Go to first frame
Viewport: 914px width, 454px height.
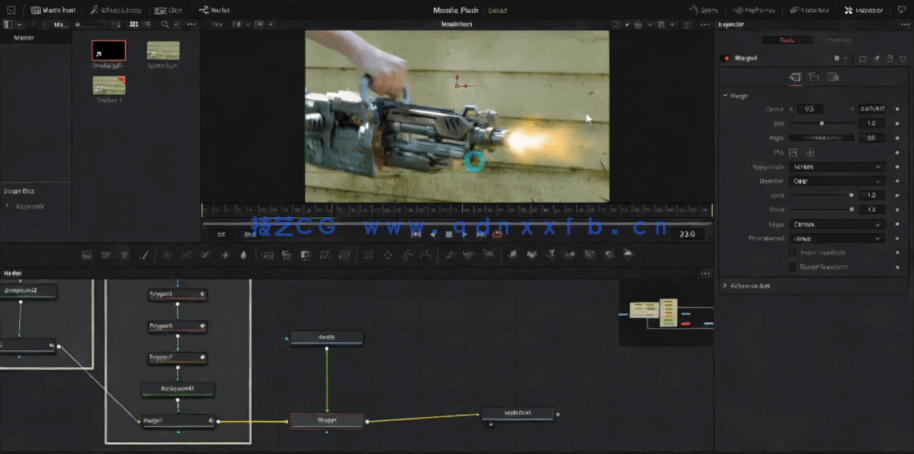[x=416, y=234]
